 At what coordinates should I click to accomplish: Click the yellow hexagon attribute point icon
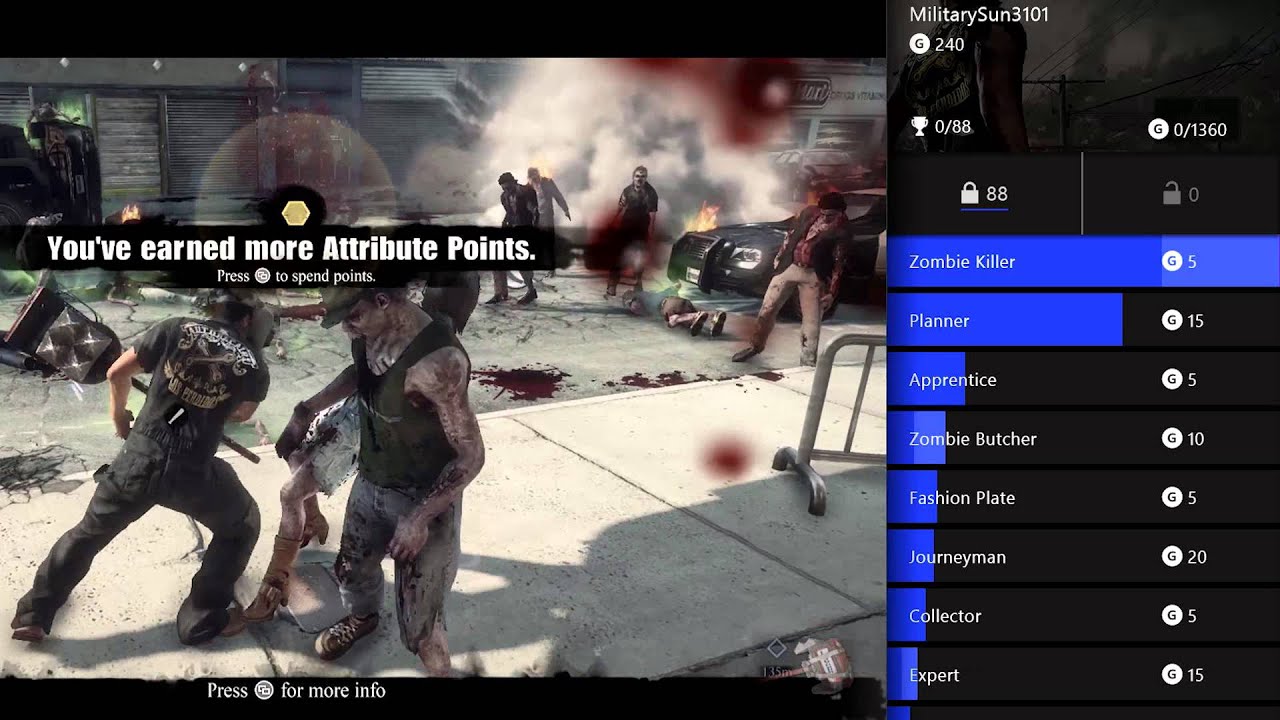point(296,212)
